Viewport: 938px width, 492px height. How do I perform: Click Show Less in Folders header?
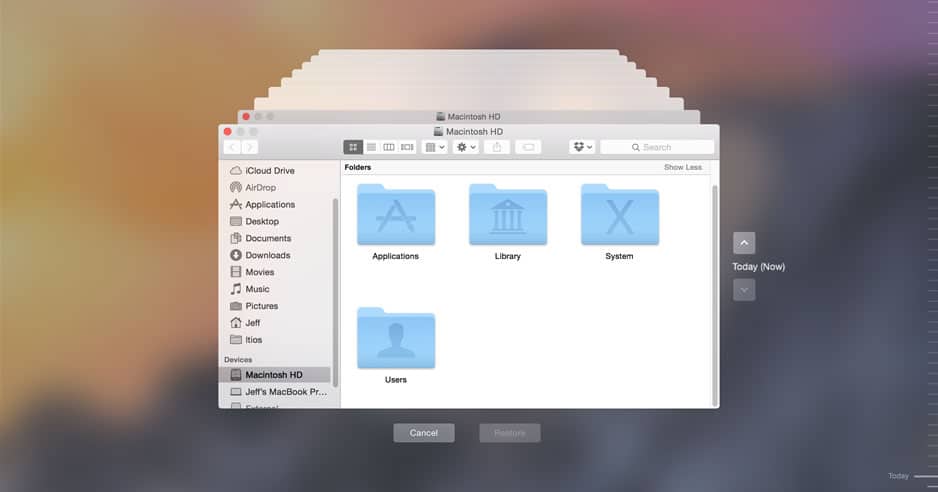683,167
